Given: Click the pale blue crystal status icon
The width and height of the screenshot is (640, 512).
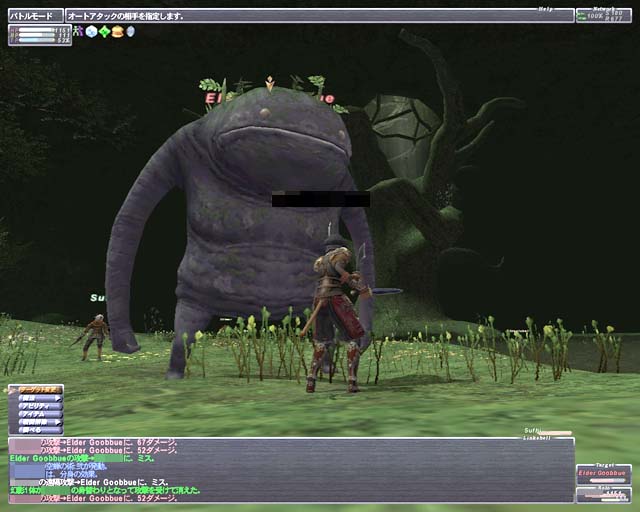Looking at the screenshot, I should (91, 32).
